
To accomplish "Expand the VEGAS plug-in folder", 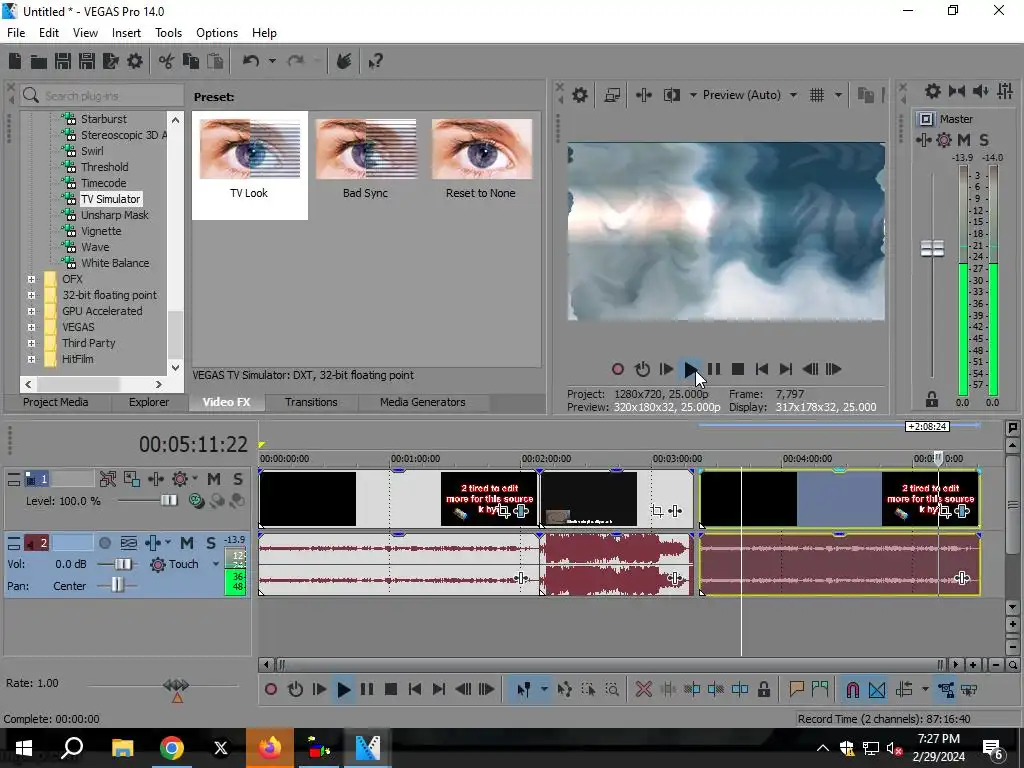I will [x=31, y=327].
